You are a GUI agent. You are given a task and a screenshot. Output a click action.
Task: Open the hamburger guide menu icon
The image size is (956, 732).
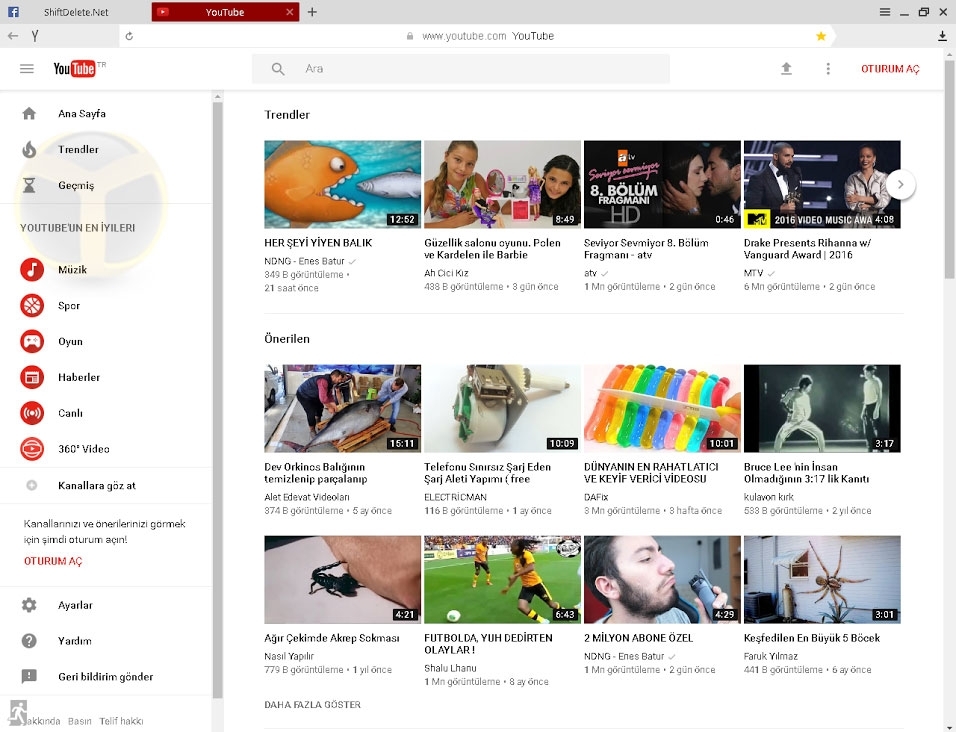tap(27, 69)
